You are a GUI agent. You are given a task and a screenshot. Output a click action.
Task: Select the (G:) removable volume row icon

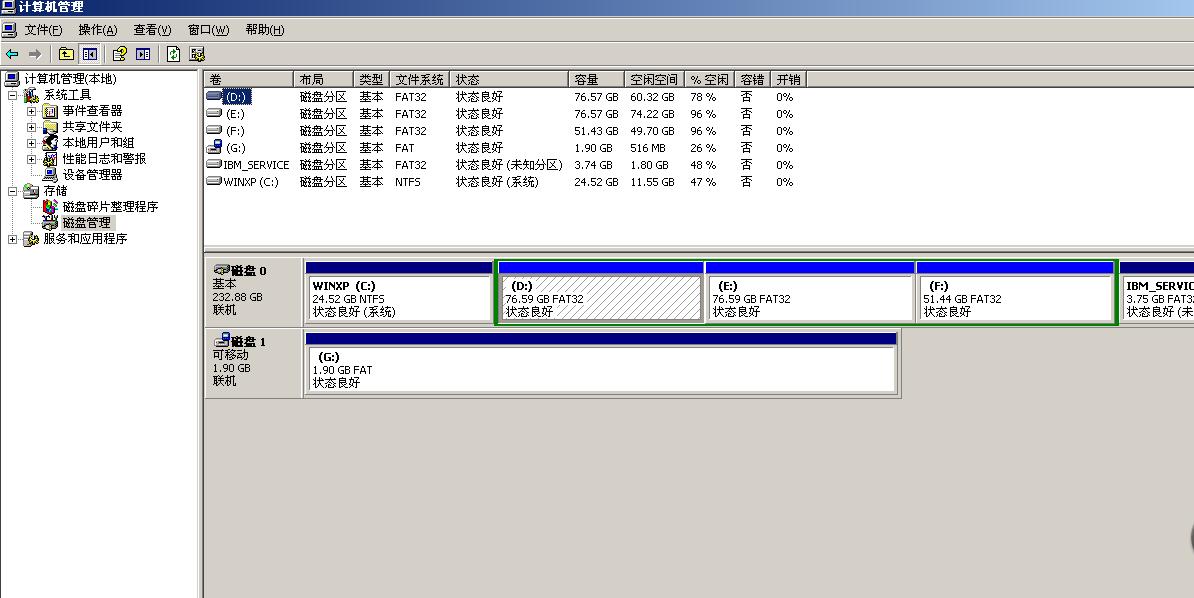213,148
